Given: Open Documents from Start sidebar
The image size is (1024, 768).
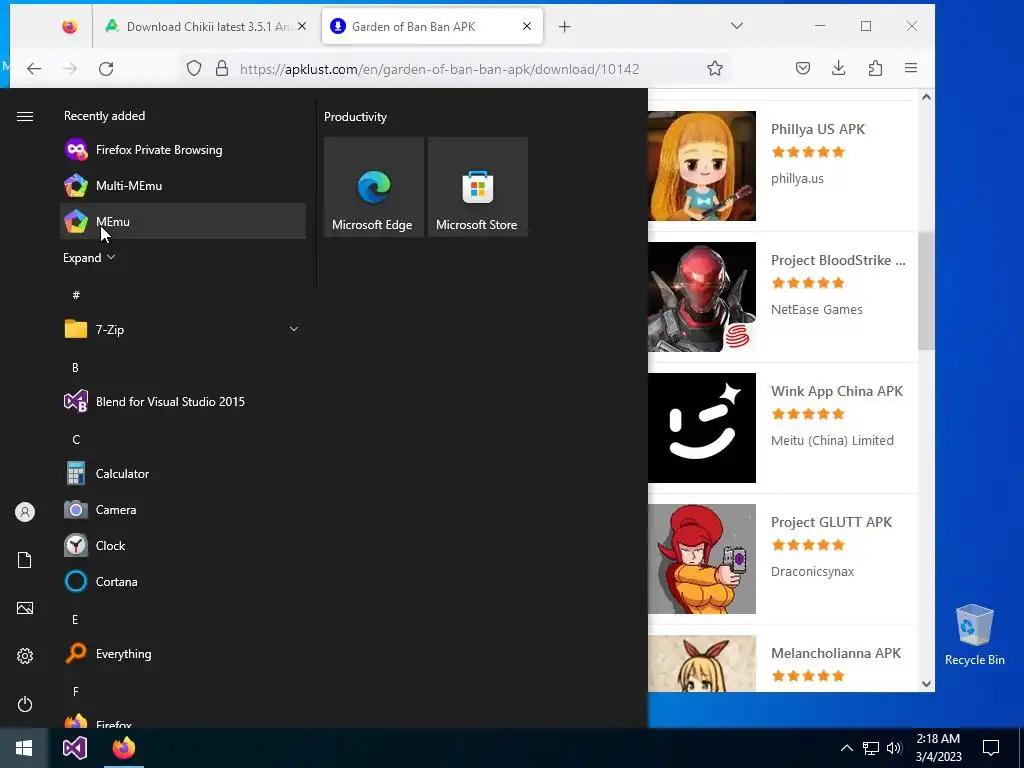Looking at the screenshot, I should click(x=25, y=560).
